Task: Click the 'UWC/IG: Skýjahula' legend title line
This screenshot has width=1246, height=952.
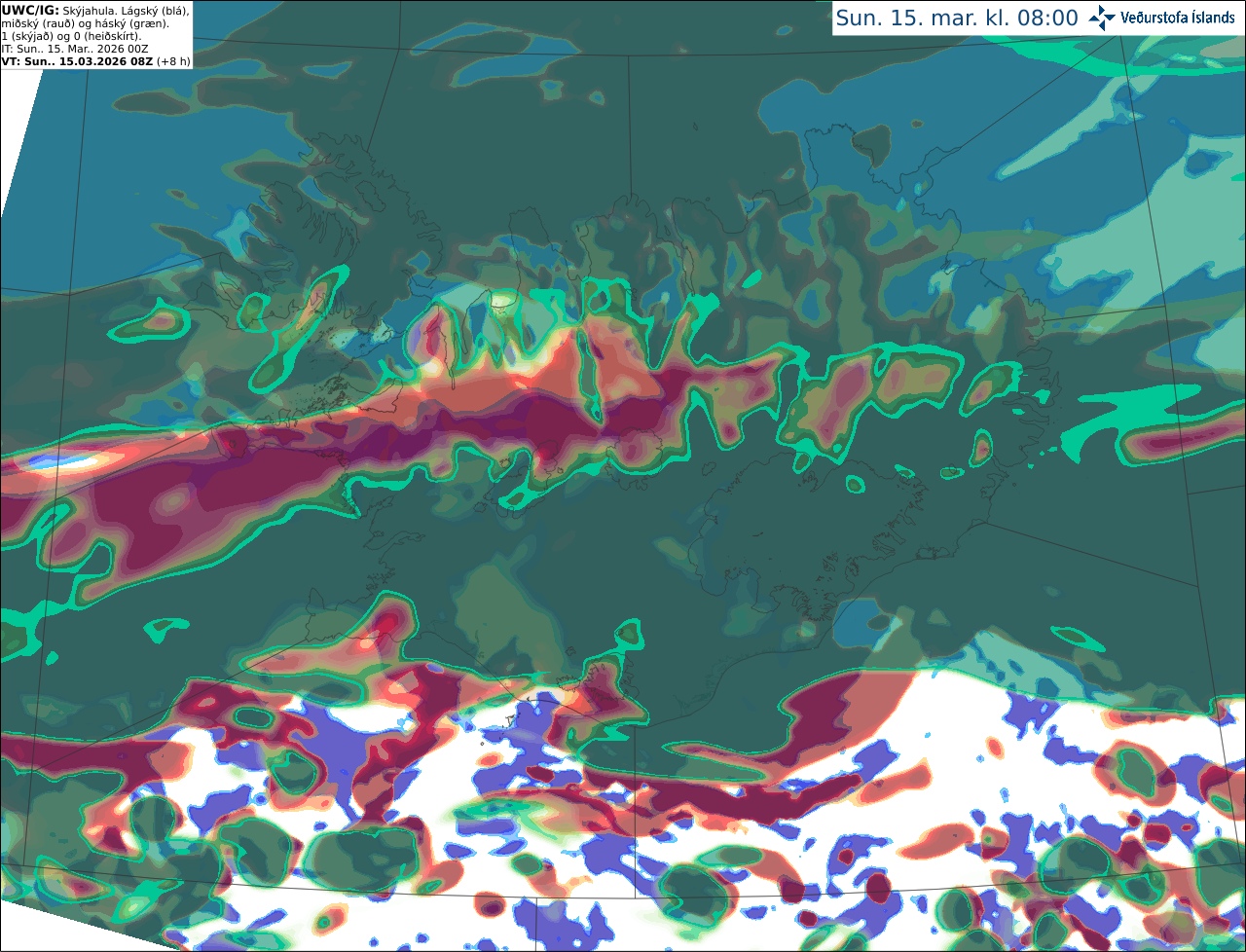Action: [95, 11]
